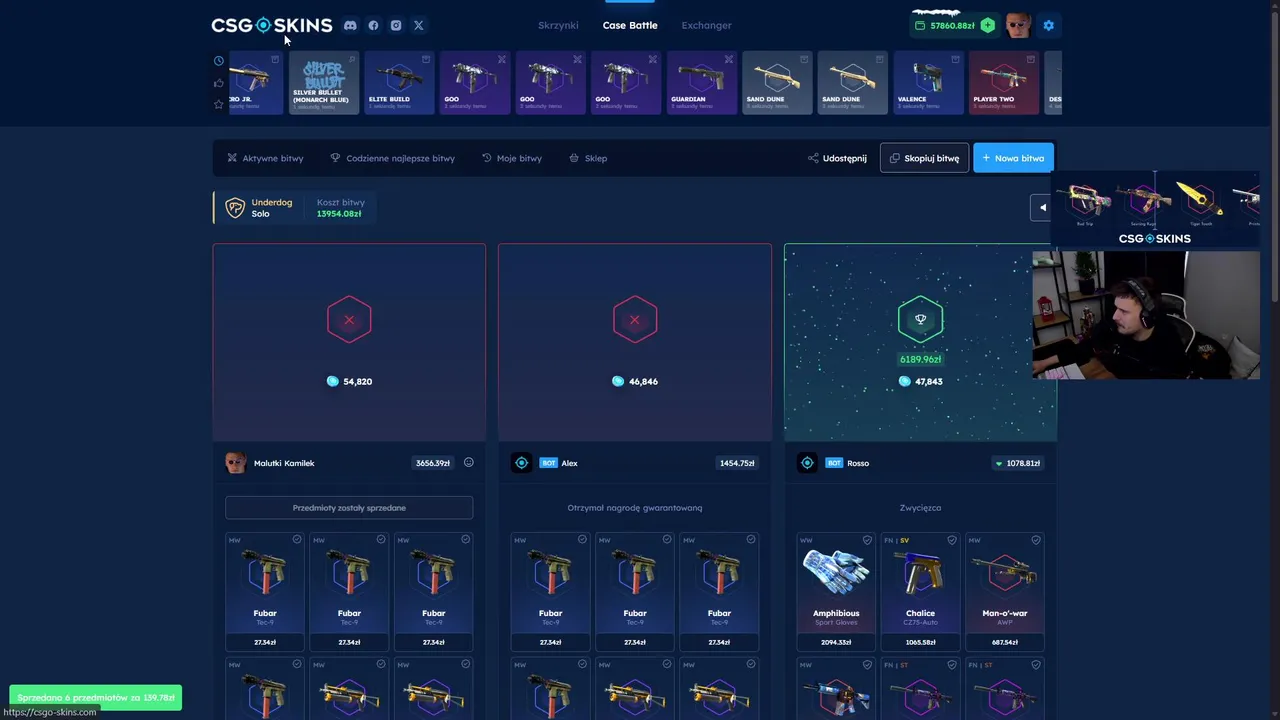The image size is (1280, 720).
Task: Show top drops via the thumbs-up icon
Action: click(x=219, y=83)
